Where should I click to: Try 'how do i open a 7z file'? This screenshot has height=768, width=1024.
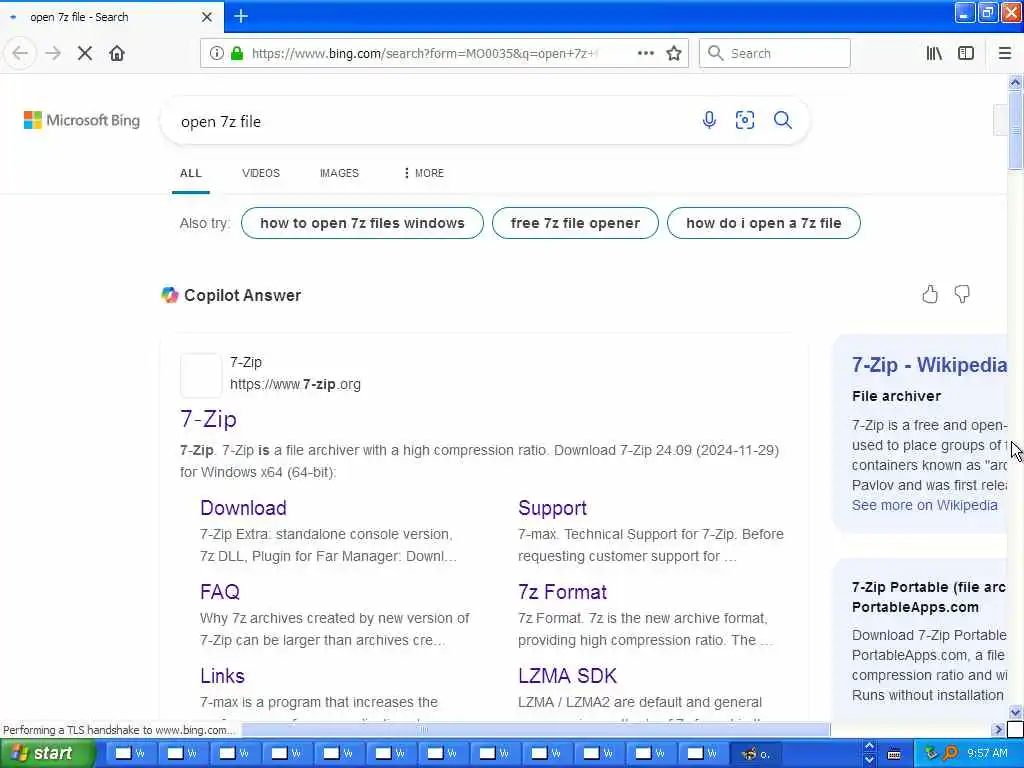pos(763,223)
